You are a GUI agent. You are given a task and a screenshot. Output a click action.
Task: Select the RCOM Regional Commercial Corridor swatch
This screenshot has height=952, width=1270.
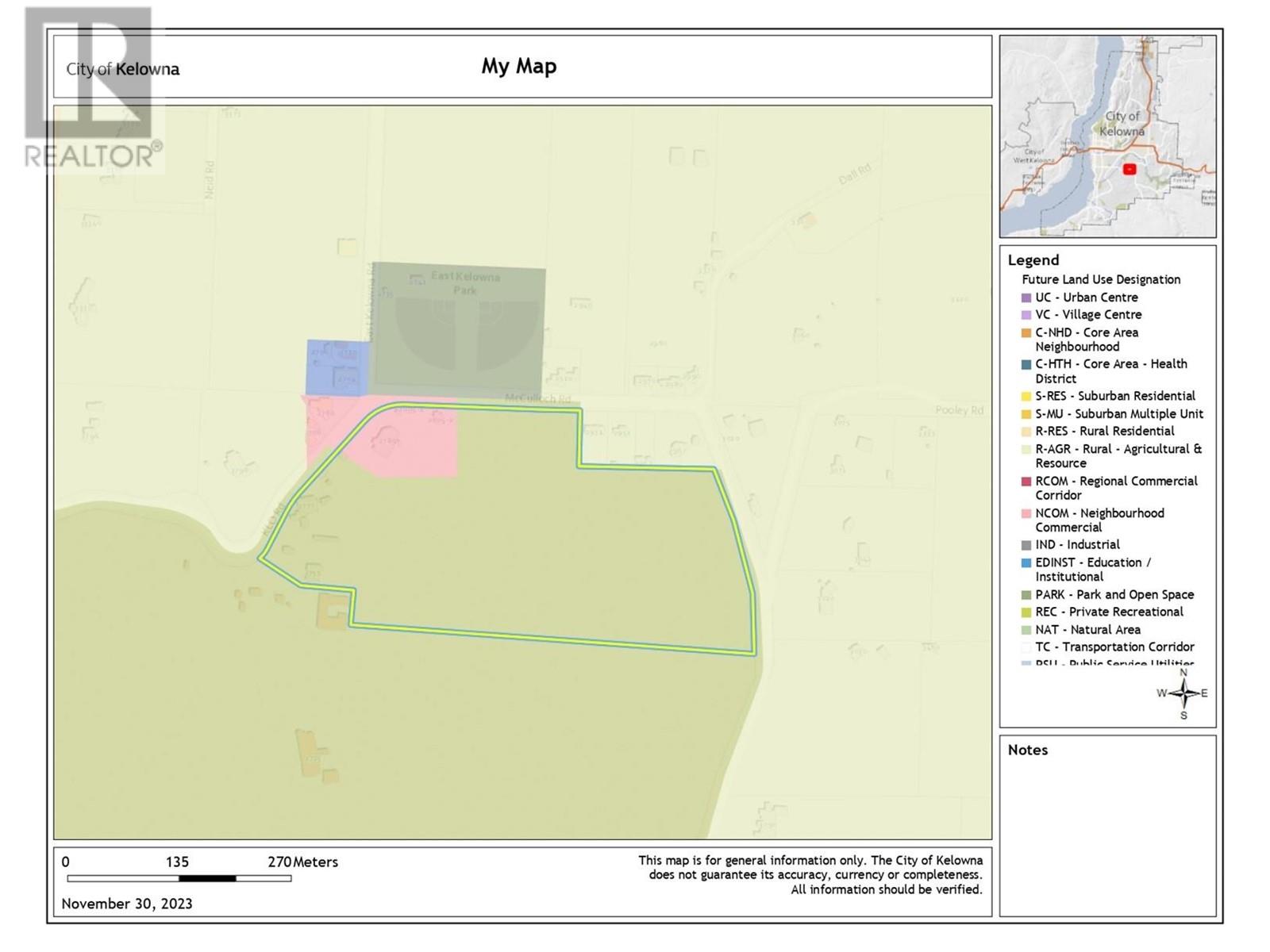tap(1026, 482)
